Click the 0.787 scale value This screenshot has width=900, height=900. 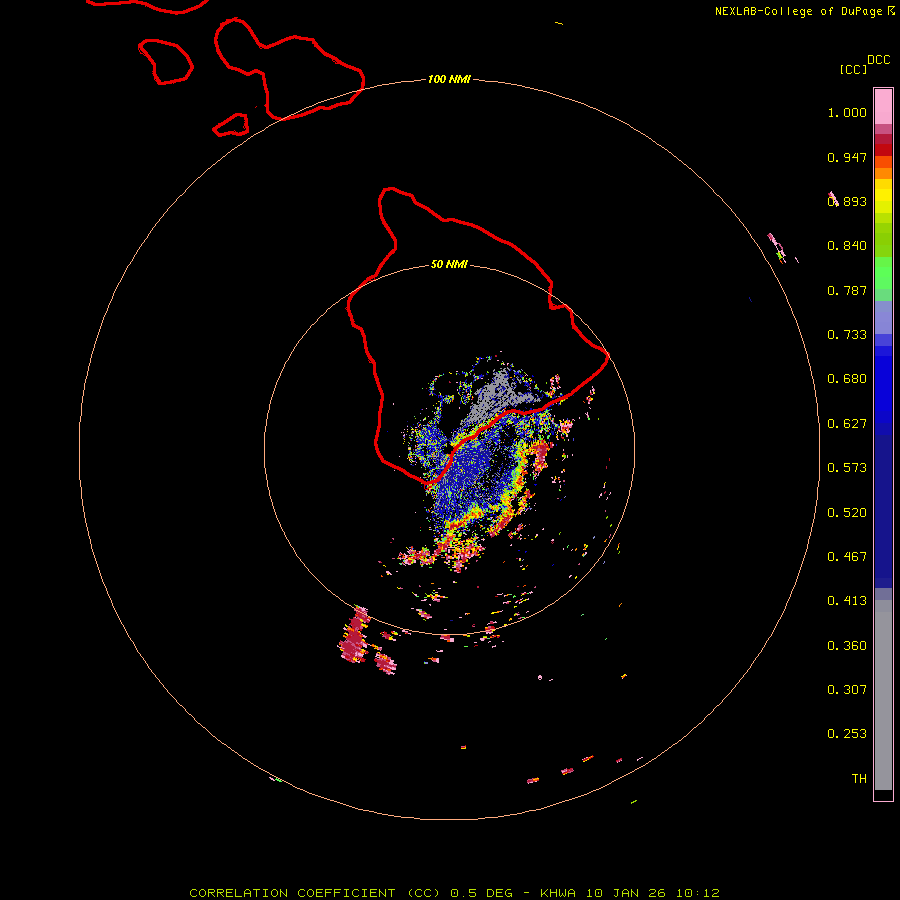[x=847, y=290]
